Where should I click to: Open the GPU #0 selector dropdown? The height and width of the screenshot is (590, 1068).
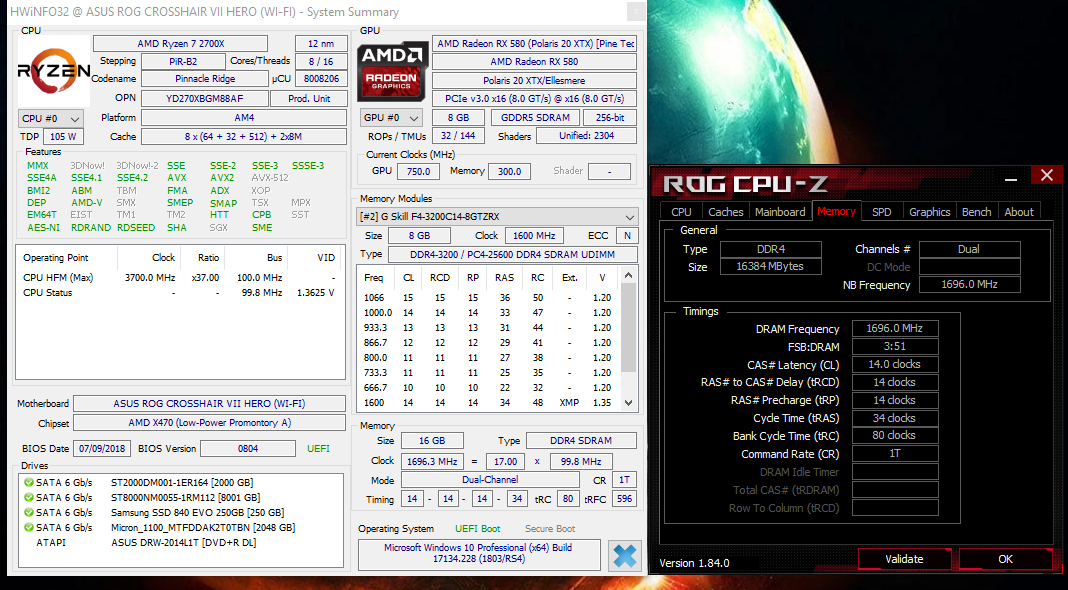point(391,118)
